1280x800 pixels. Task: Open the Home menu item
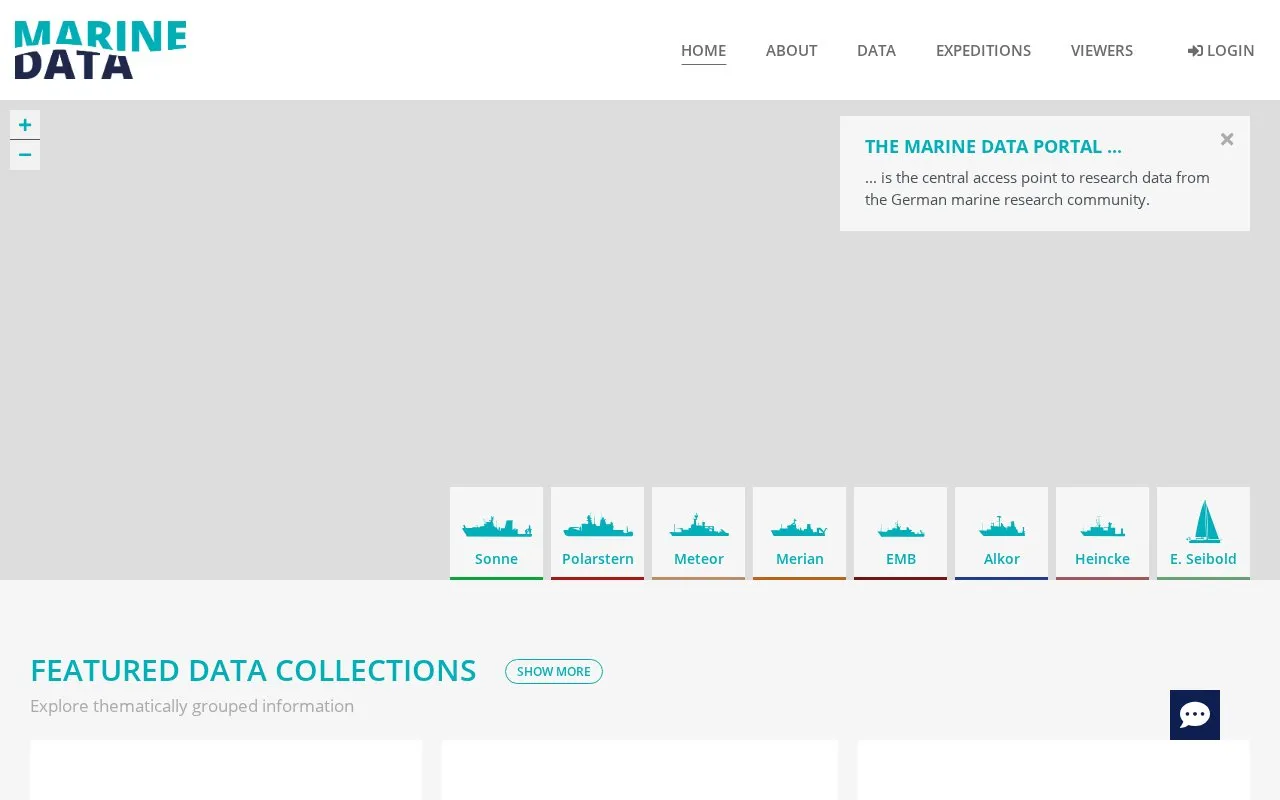coord(704,51)
